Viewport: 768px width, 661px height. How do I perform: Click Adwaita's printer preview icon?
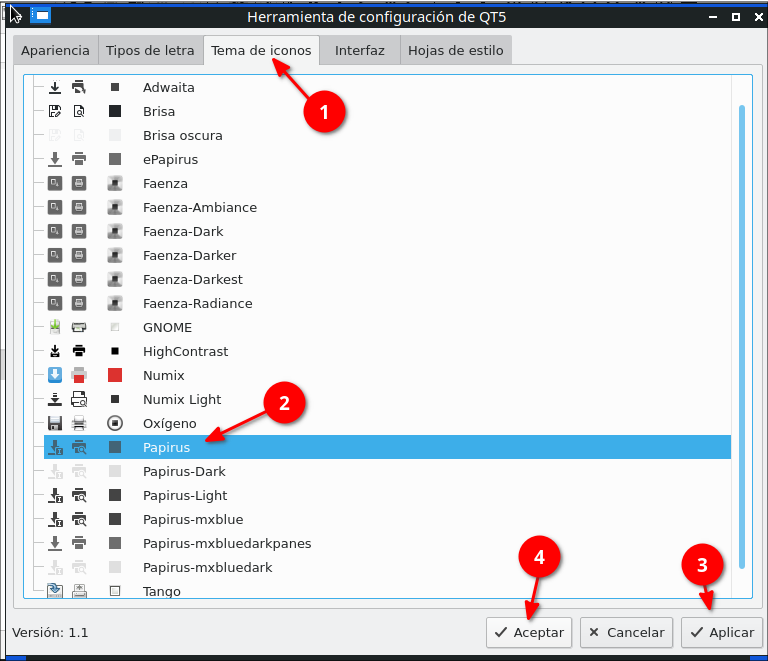(79, 87)
